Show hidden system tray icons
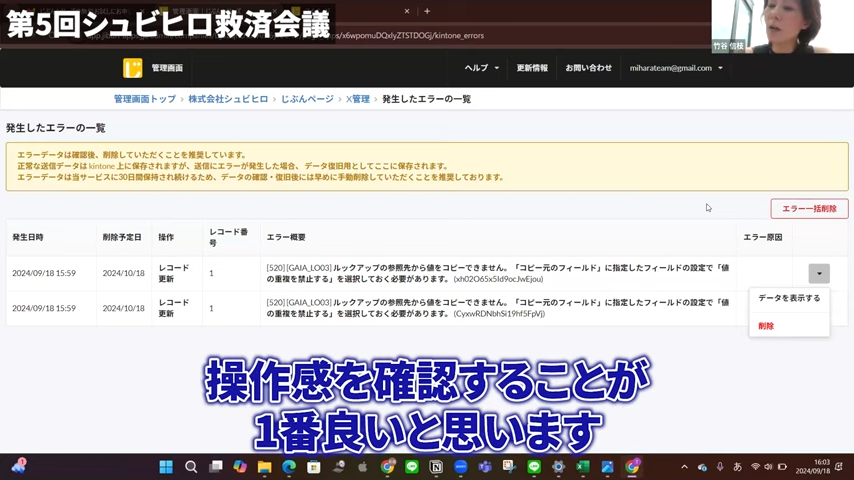Image resolution: width=854 pixels, height=480 pixels. coord(685,467)
